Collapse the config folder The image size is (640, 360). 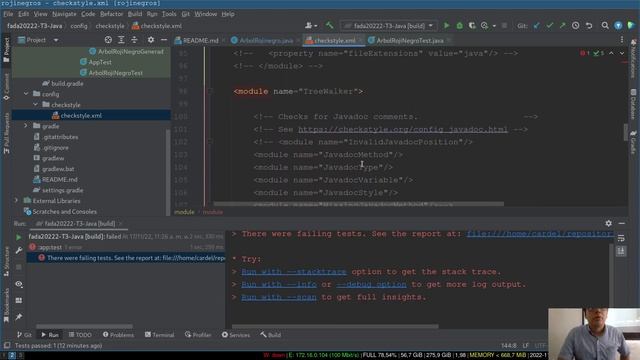click(x=26, y=94)
